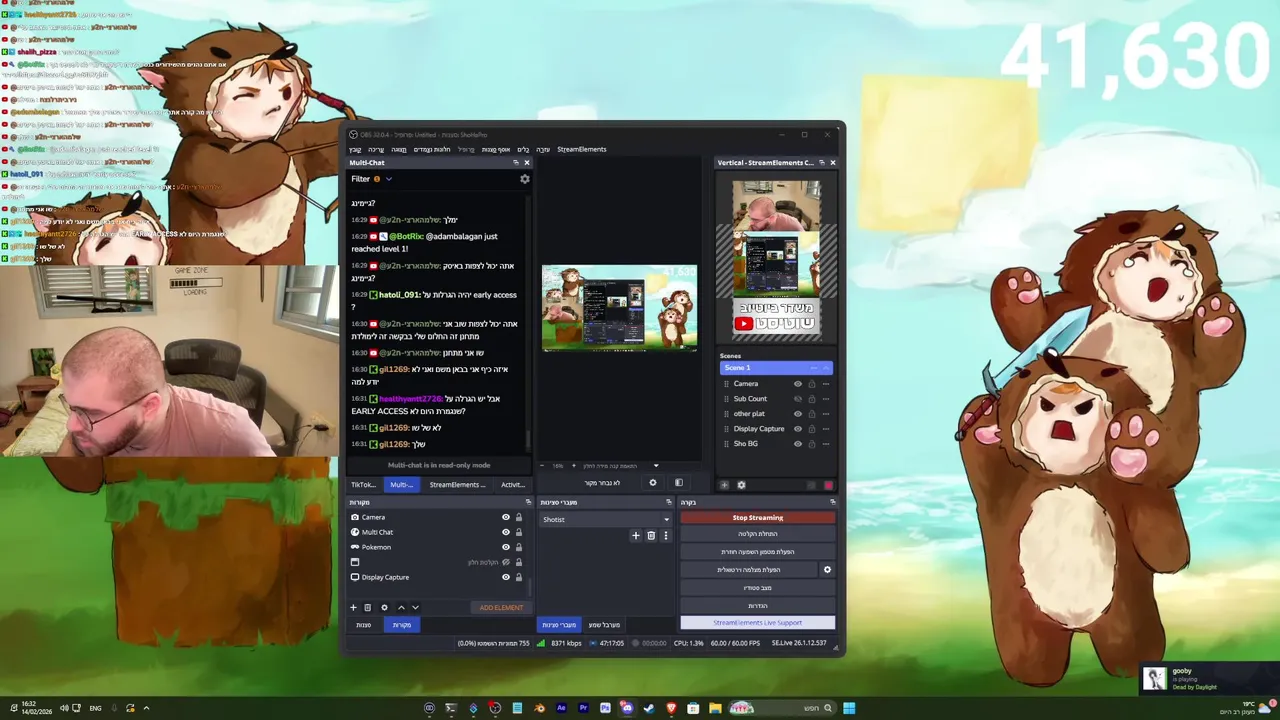Open StreamElements Live Support link
The height and width of the screenshot is (720, 1280).
[x=757, y=623]
